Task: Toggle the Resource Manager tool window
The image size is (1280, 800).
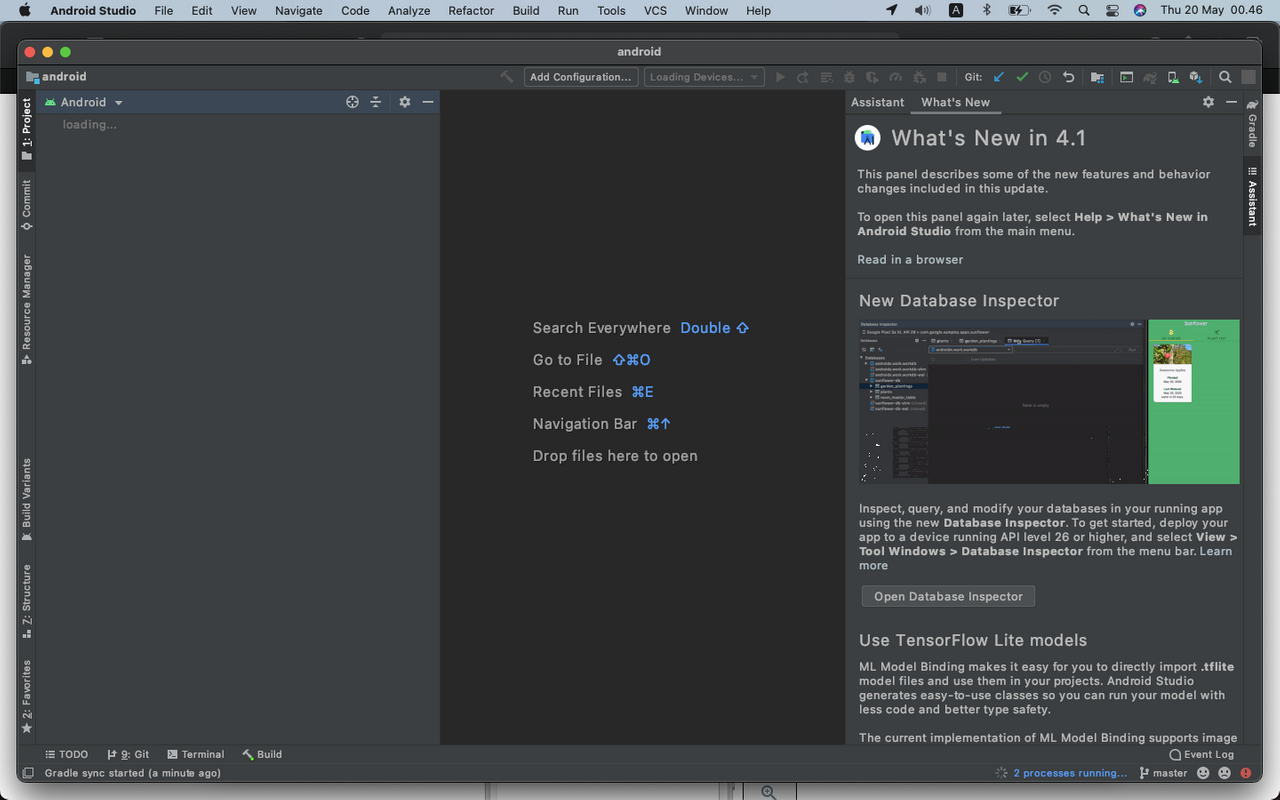Action: coord(27,309)
